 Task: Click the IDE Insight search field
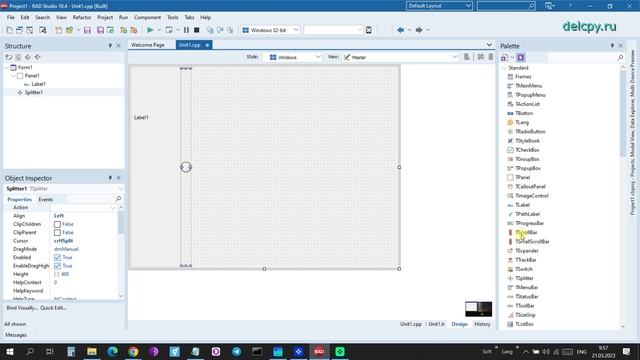point(506,6)
